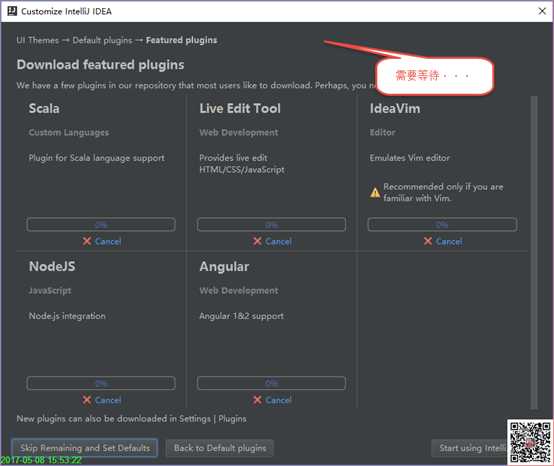Viewport: 554px width, 466px height.
Task: Click the NodeJS plugin title
Action: coord(52,266)
